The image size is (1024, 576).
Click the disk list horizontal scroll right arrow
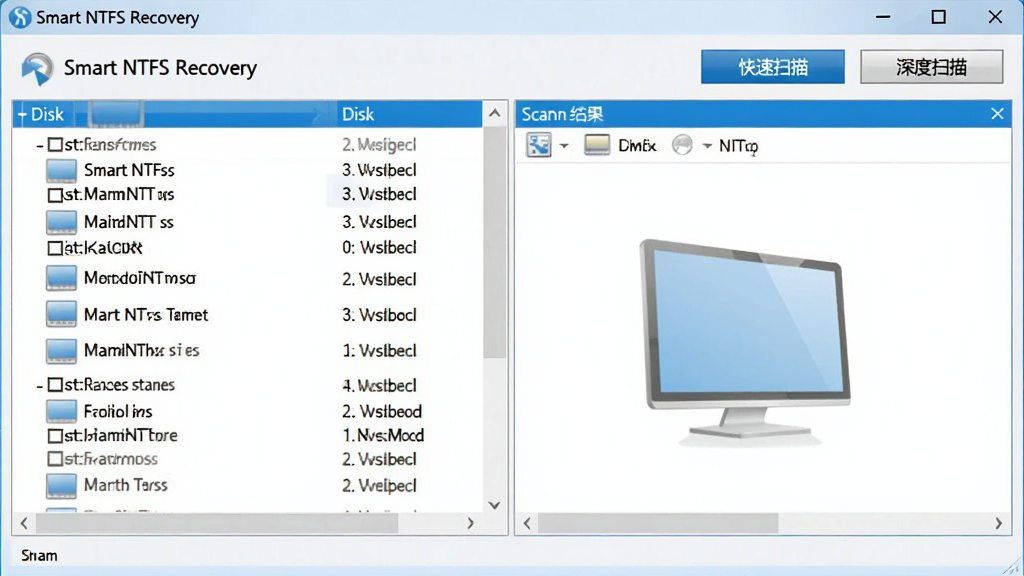[x=470, y=523]
